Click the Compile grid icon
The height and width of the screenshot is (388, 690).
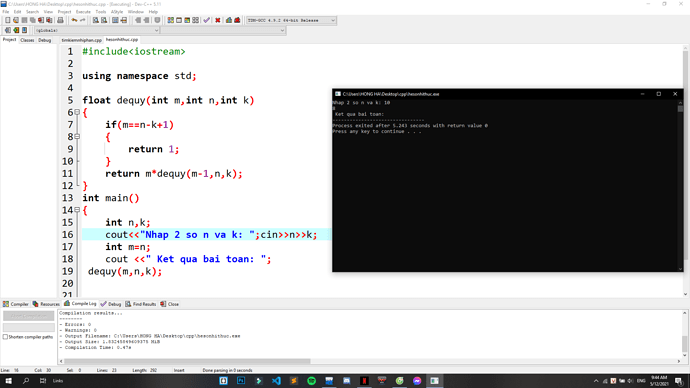(x=171, y=20)
